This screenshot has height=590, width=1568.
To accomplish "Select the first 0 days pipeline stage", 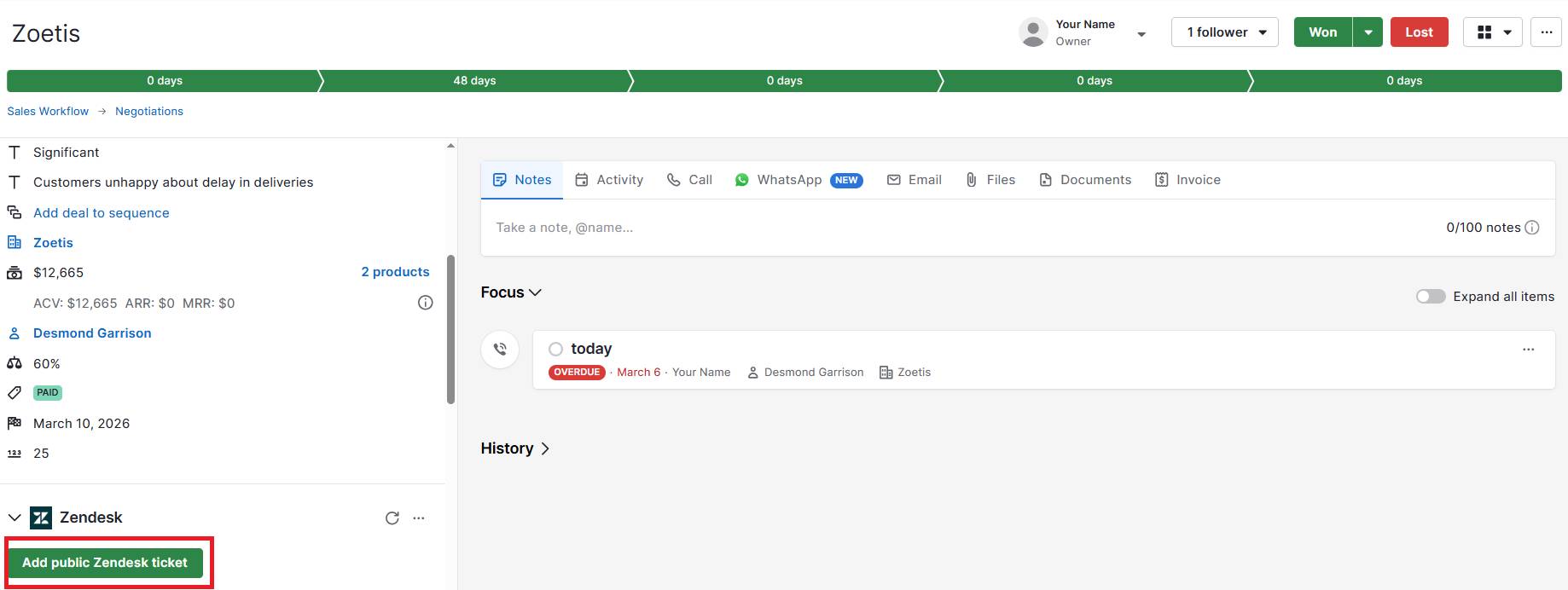I will click(x=164, y=81).
